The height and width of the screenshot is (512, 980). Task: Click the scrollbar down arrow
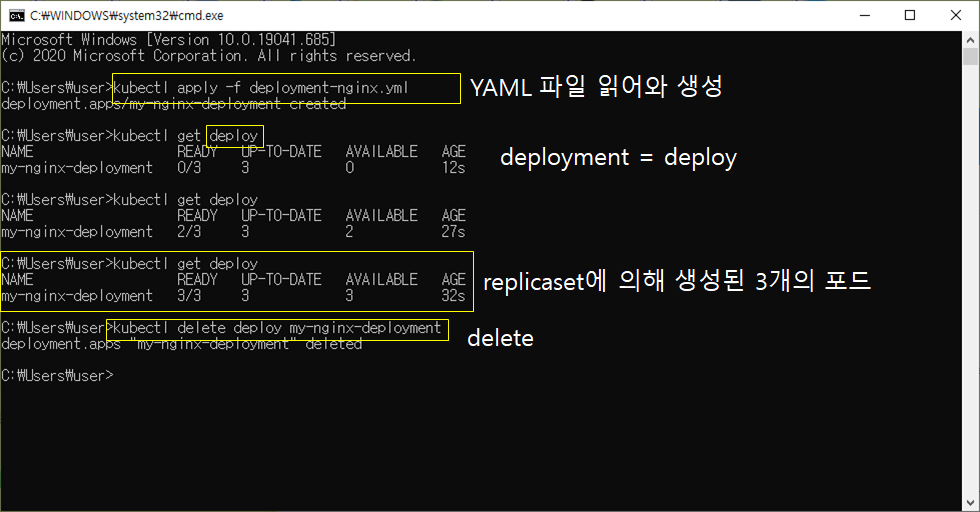[x=970, y=503]
